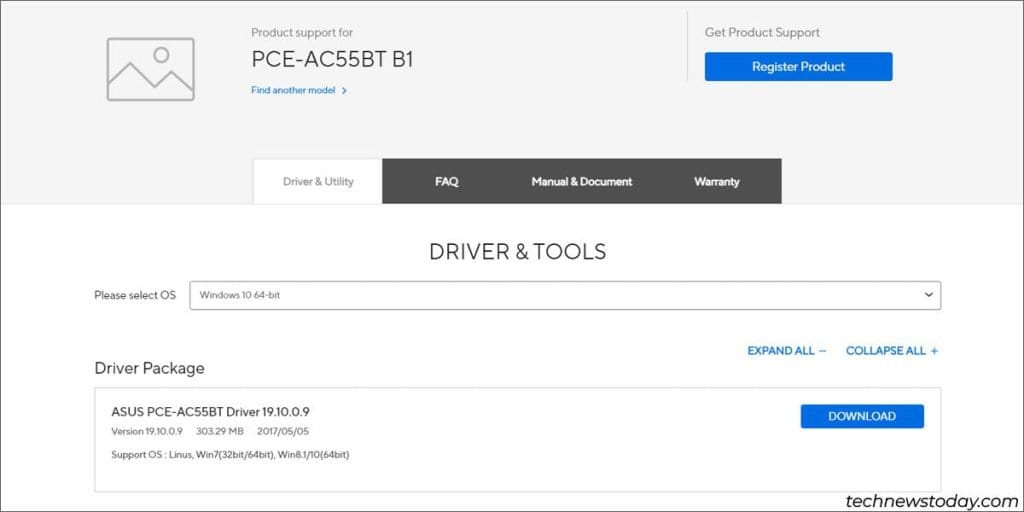This screenshot has width=1024, height=512.
Task: Click the Product support for label
Action: (302, 32)
